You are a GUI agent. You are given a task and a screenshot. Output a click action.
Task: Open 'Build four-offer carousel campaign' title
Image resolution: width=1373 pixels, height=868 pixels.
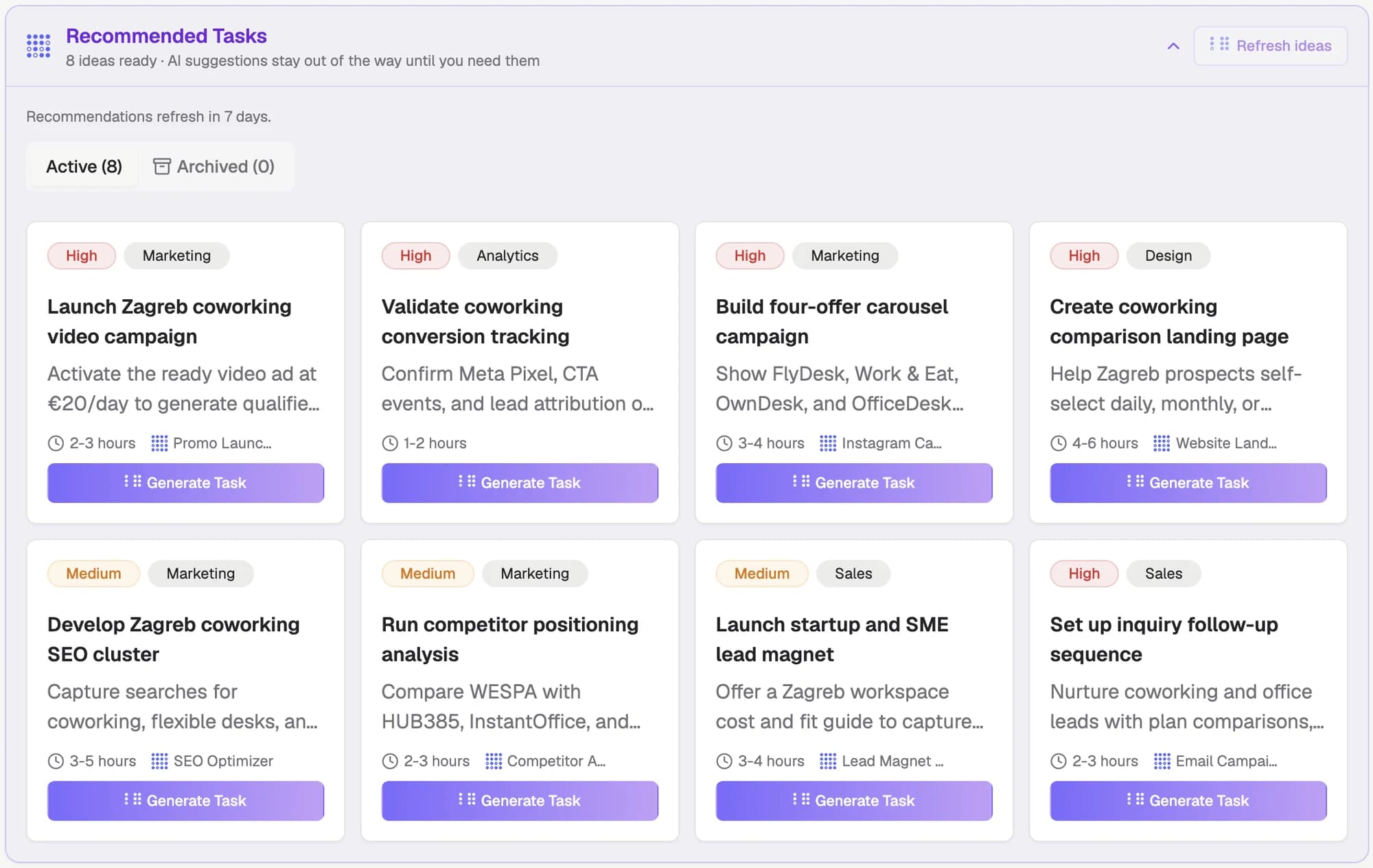832,321
